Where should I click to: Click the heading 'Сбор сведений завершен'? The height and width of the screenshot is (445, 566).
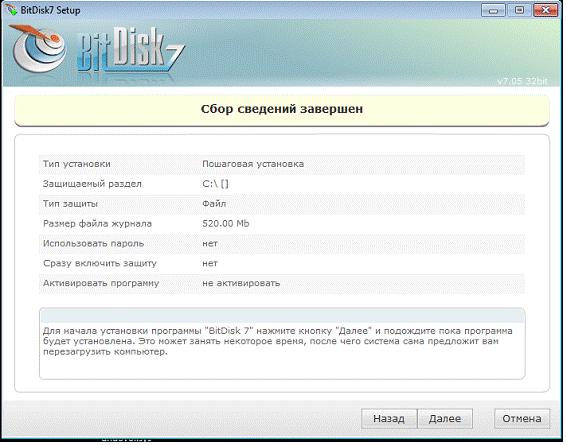(282, 109)
